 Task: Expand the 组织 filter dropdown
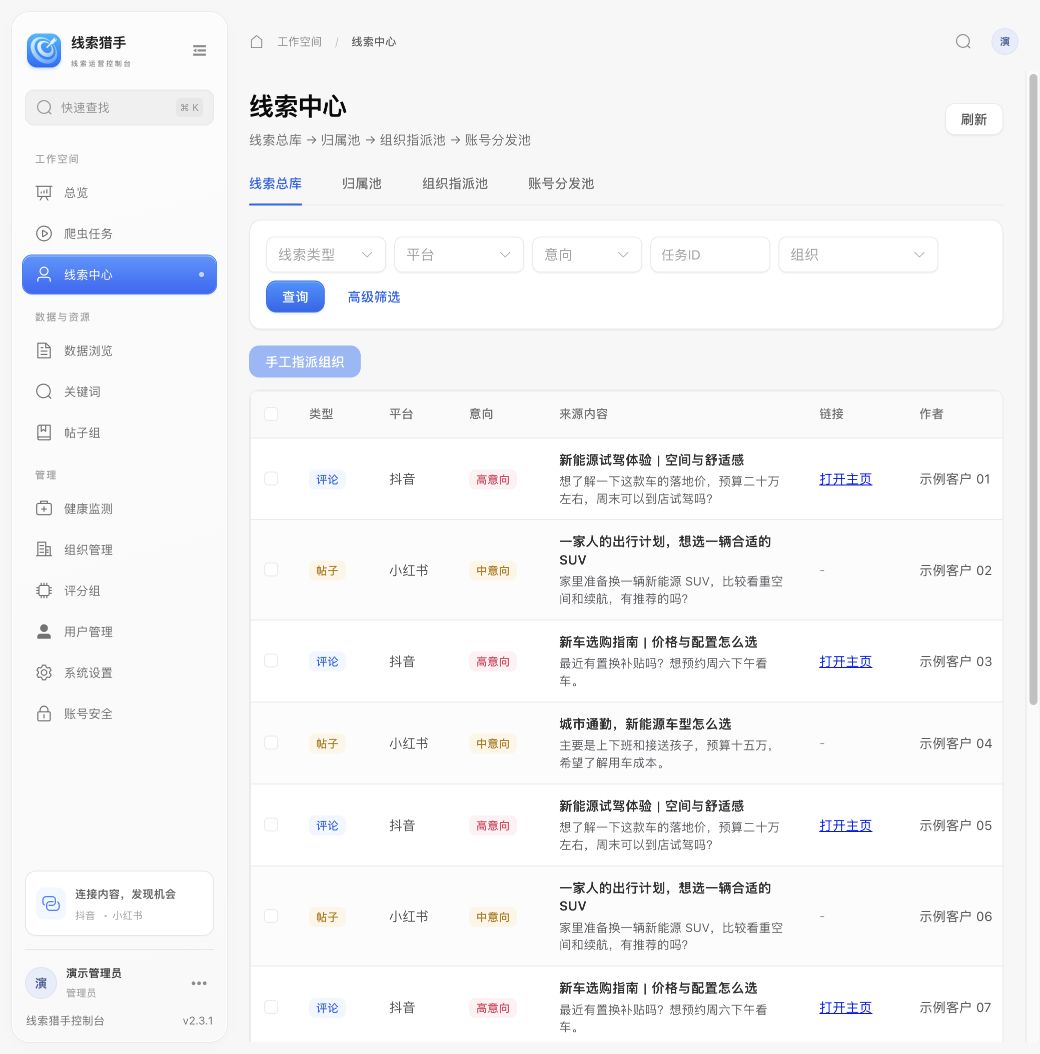click(x=858, y=255)
